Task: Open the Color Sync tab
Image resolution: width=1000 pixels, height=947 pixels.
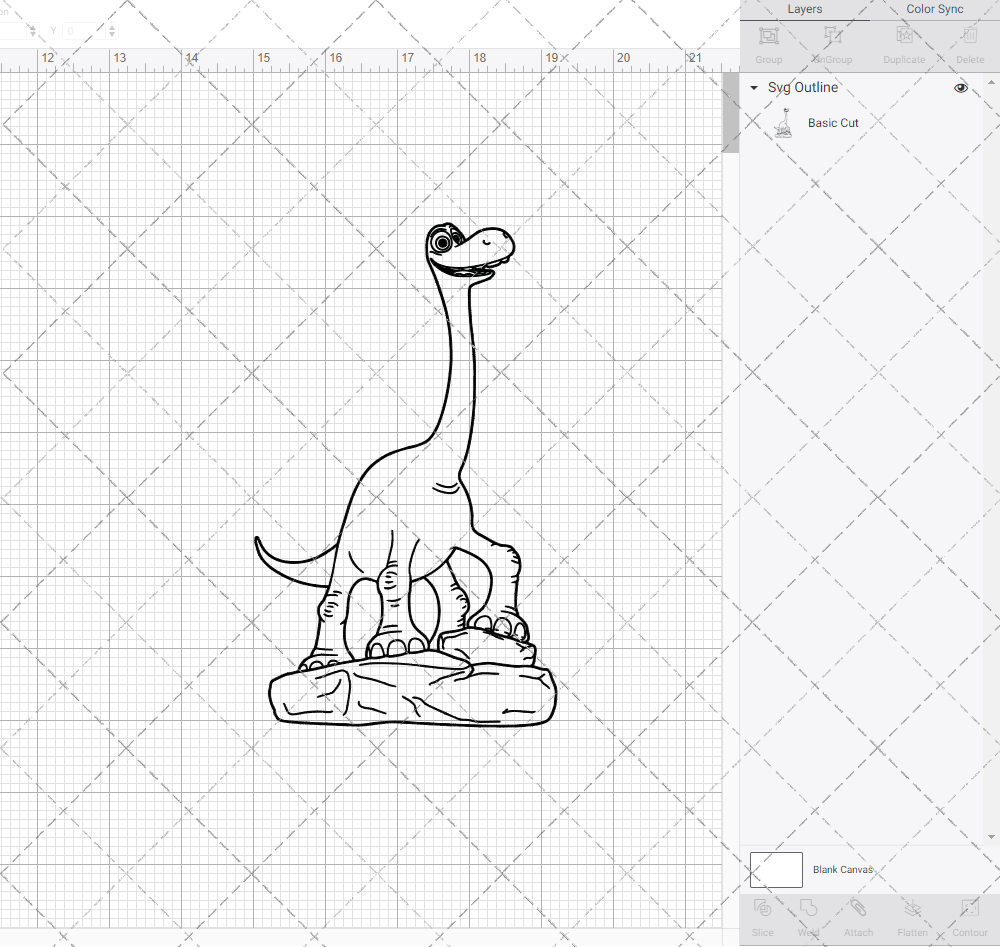Action: 934,10
